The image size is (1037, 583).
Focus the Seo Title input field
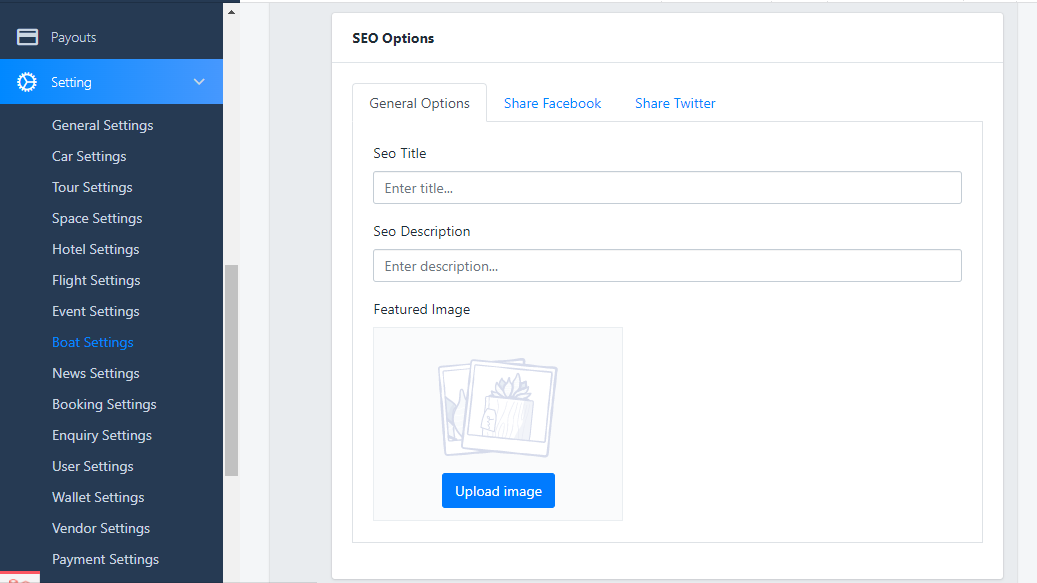pyautogui.click(x=667, y=188)
